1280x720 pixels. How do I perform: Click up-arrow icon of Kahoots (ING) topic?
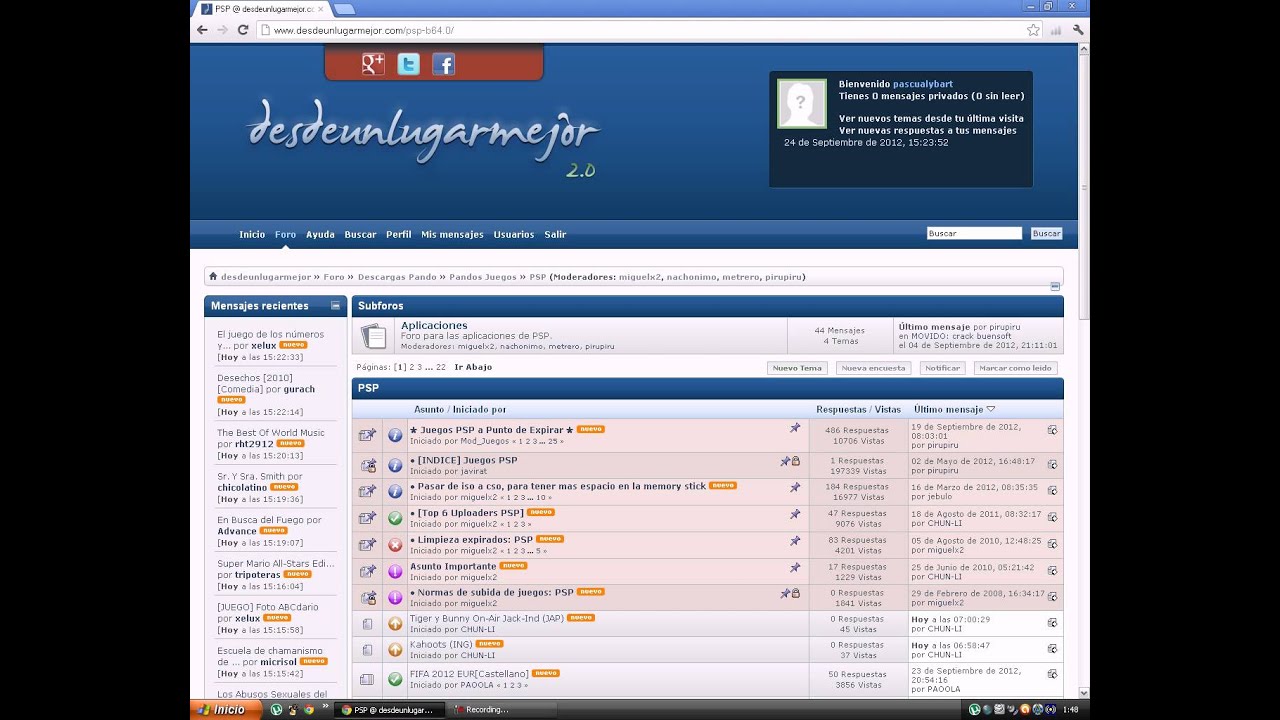click(395, 650)
